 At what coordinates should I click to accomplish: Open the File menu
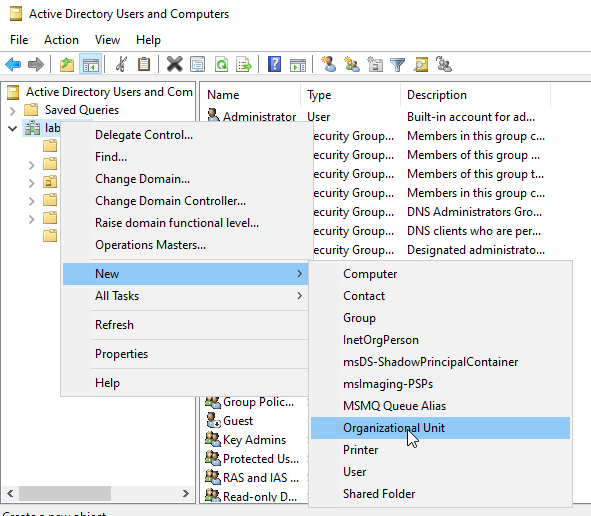pos(19,40)
